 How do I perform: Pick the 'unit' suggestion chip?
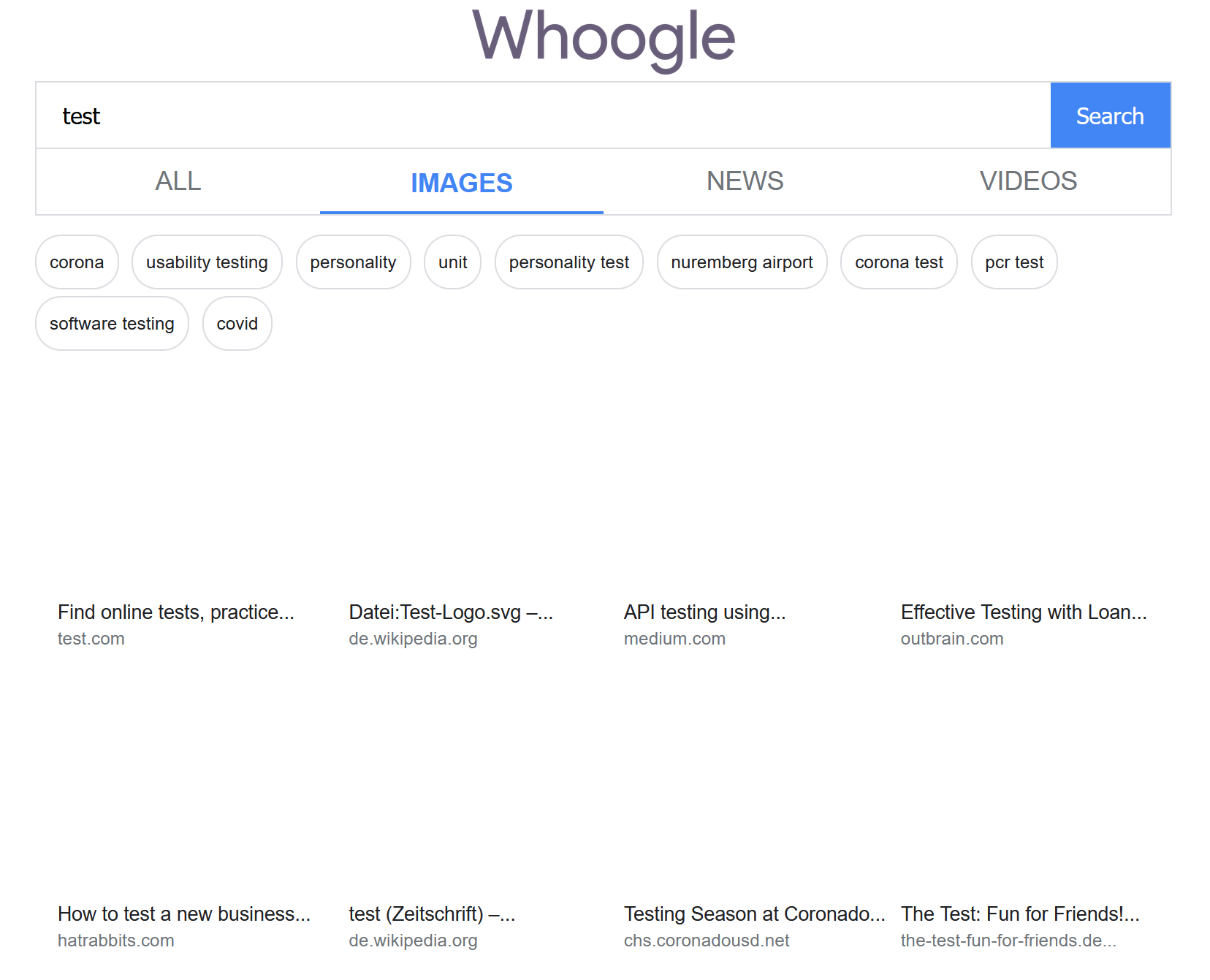tap(453, 262)
